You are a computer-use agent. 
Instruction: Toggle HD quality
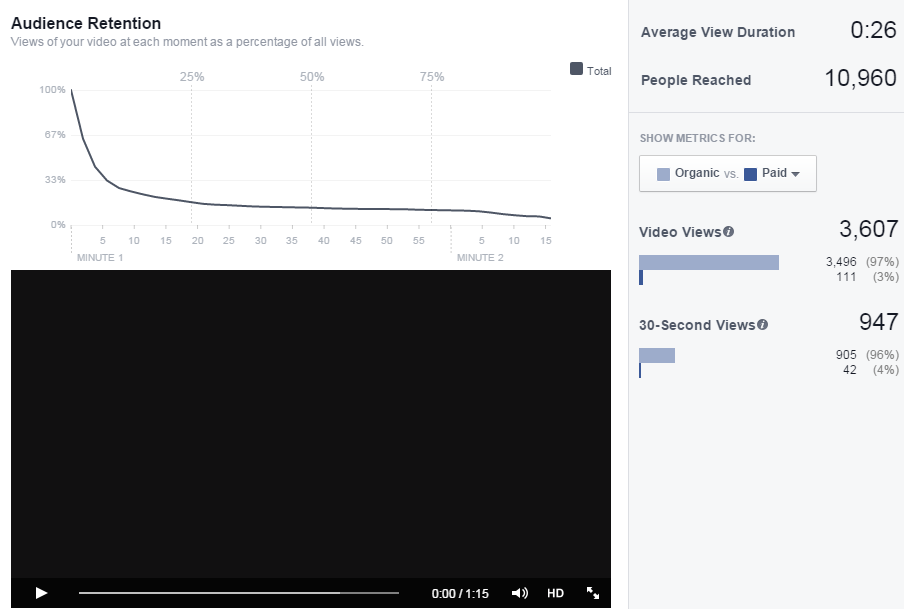coord(555,593)
